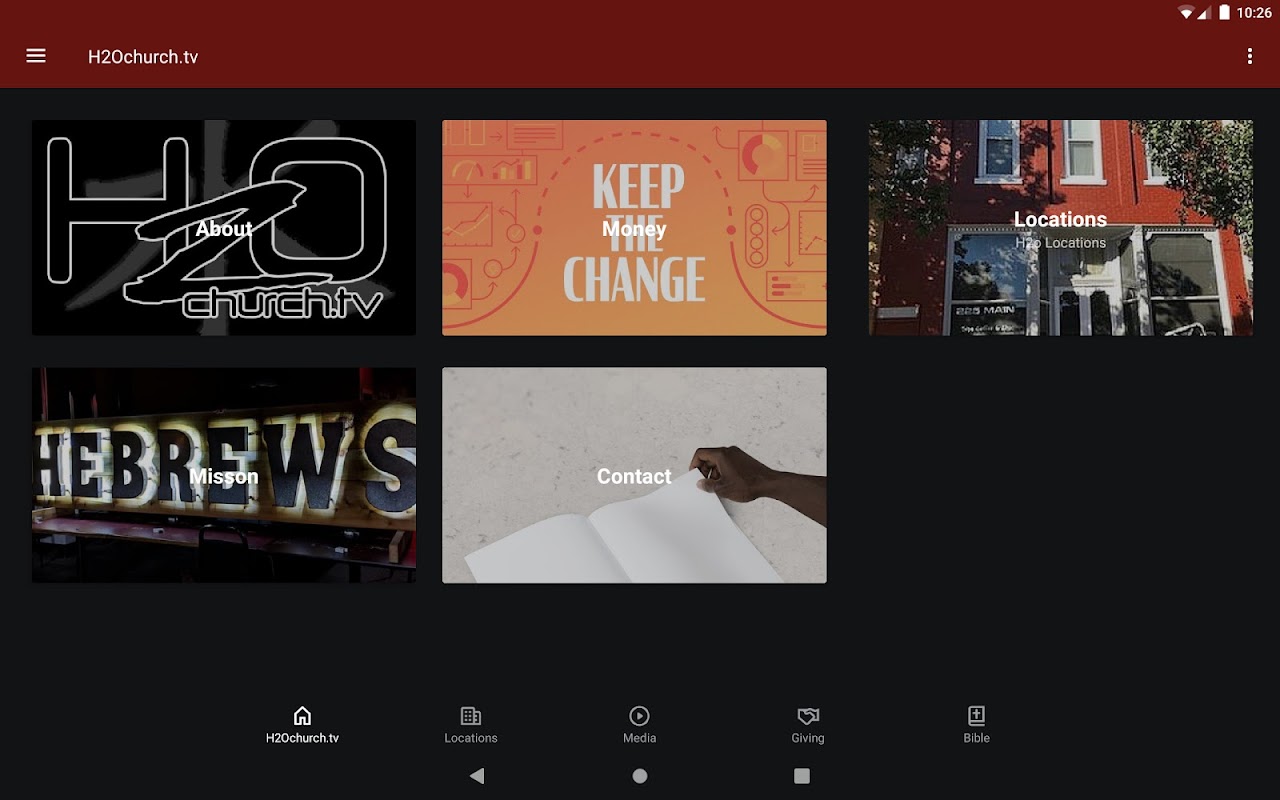Open the About card
Screen dimensions: 1280x800
224,228
